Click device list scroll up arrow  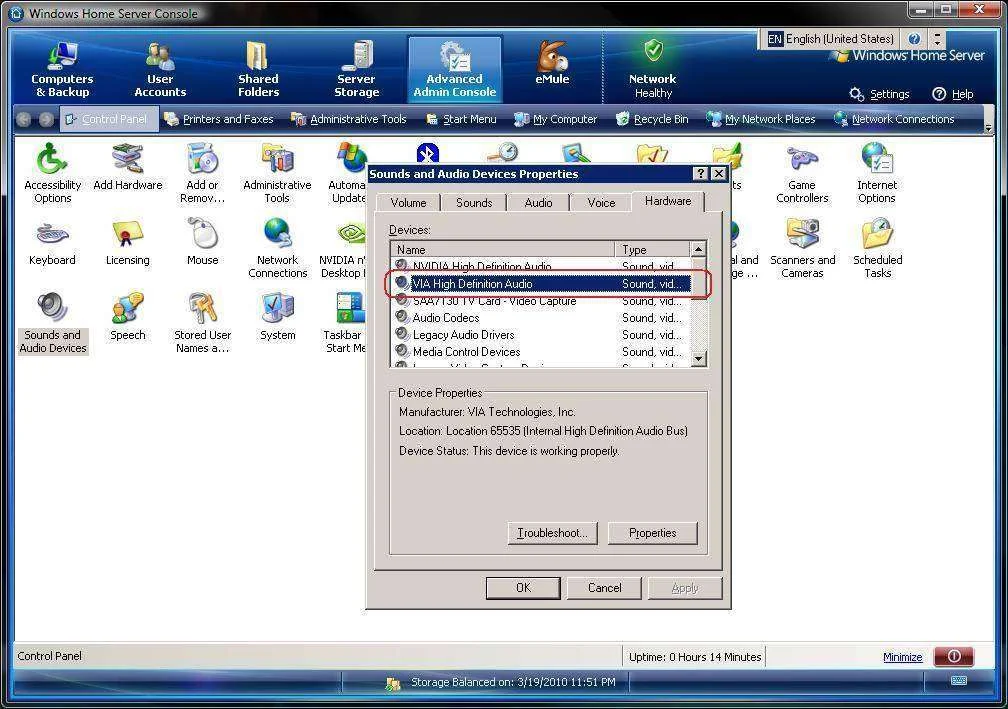click(698, 249)
